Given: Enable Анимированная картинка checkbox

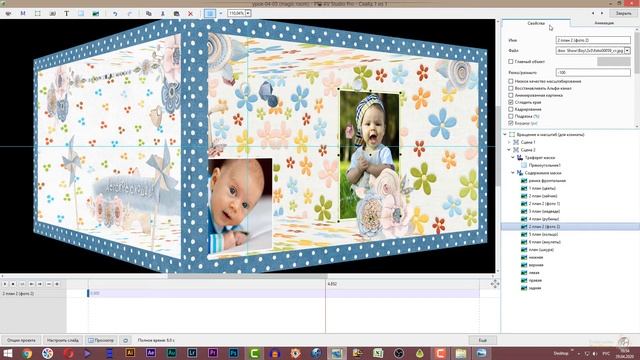Looking at the screenshot, I should pos(511,95).
